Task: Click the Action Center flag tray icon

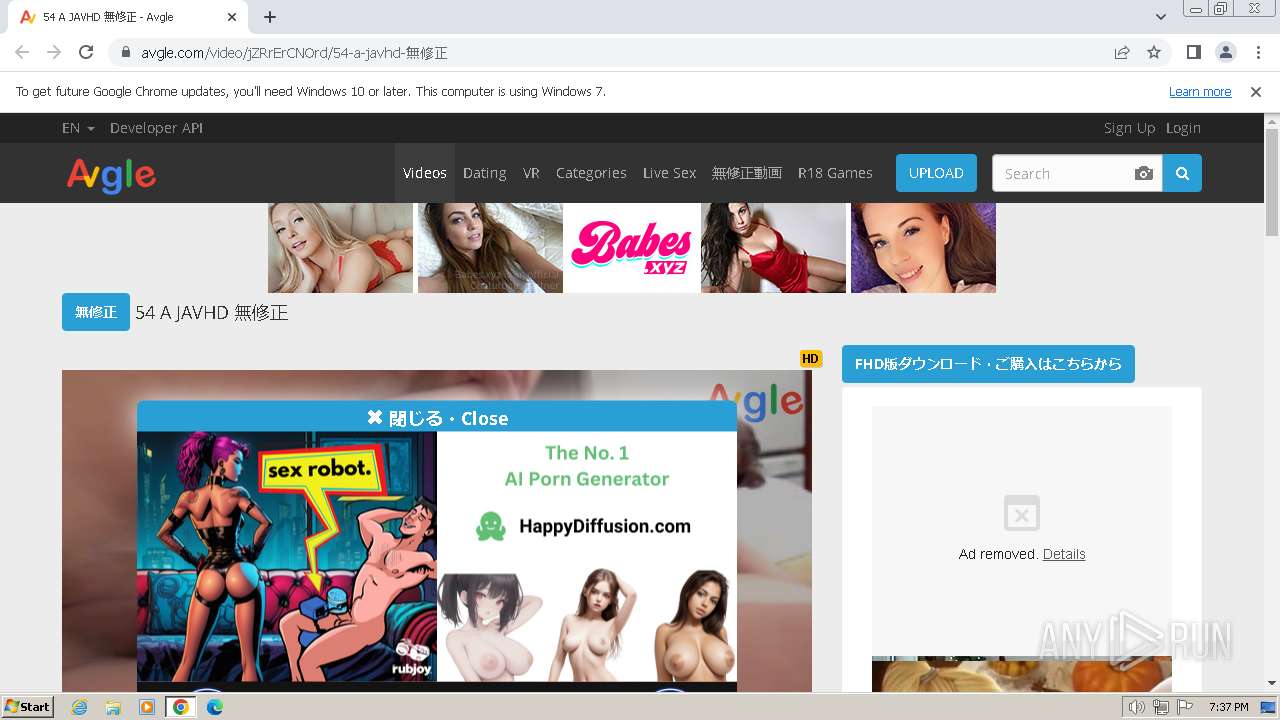Action: tap(1185, 707)
